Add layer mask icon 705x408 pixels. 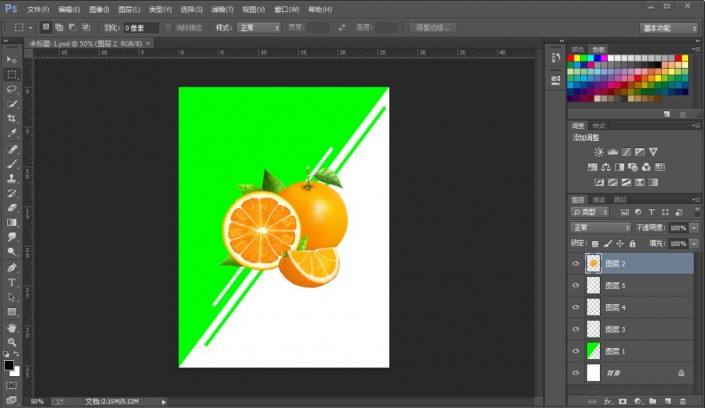click(x=622, y=401)
